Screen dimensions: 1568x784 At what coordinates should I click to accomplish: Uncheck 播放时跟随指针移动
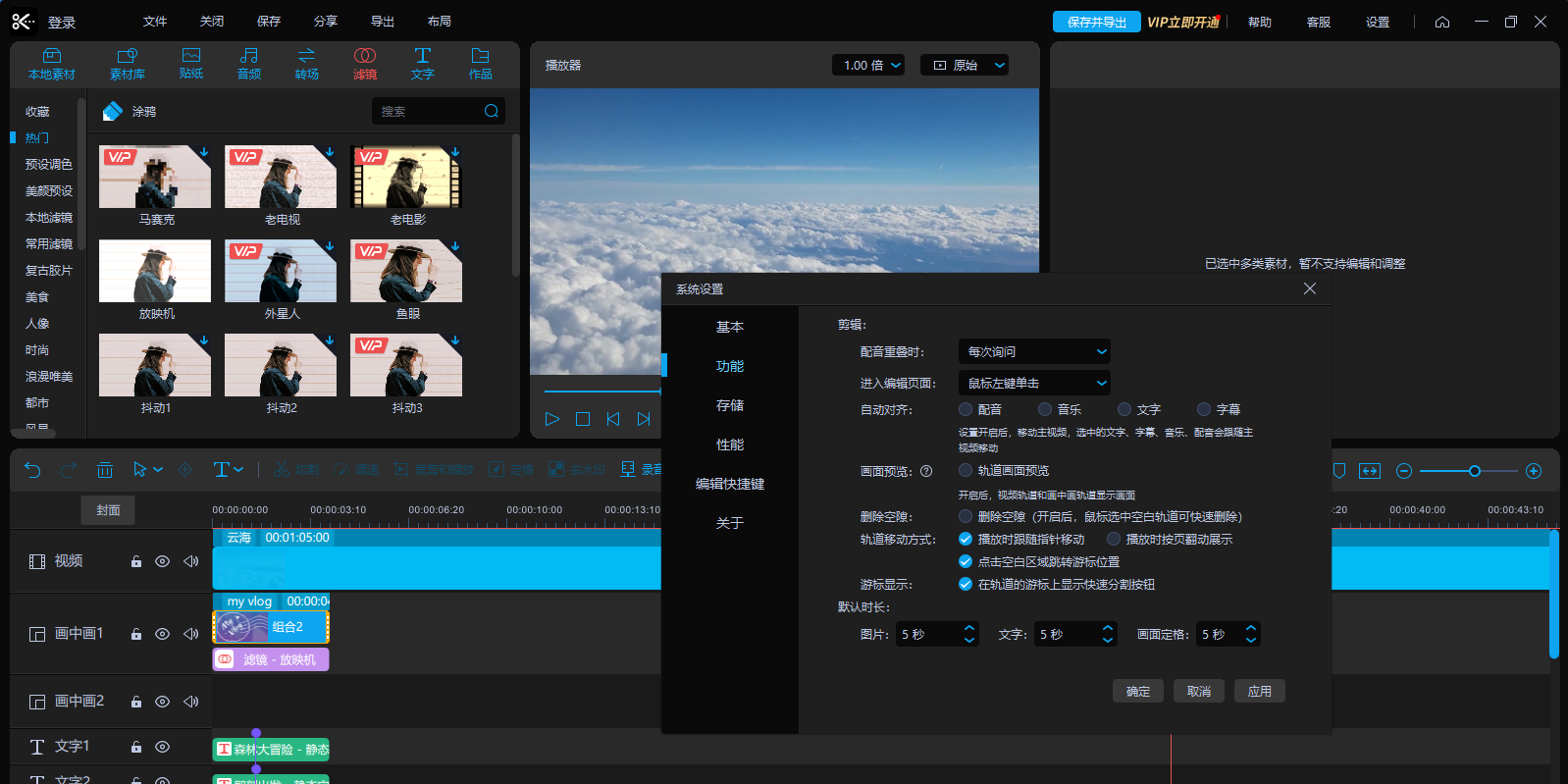966,539
